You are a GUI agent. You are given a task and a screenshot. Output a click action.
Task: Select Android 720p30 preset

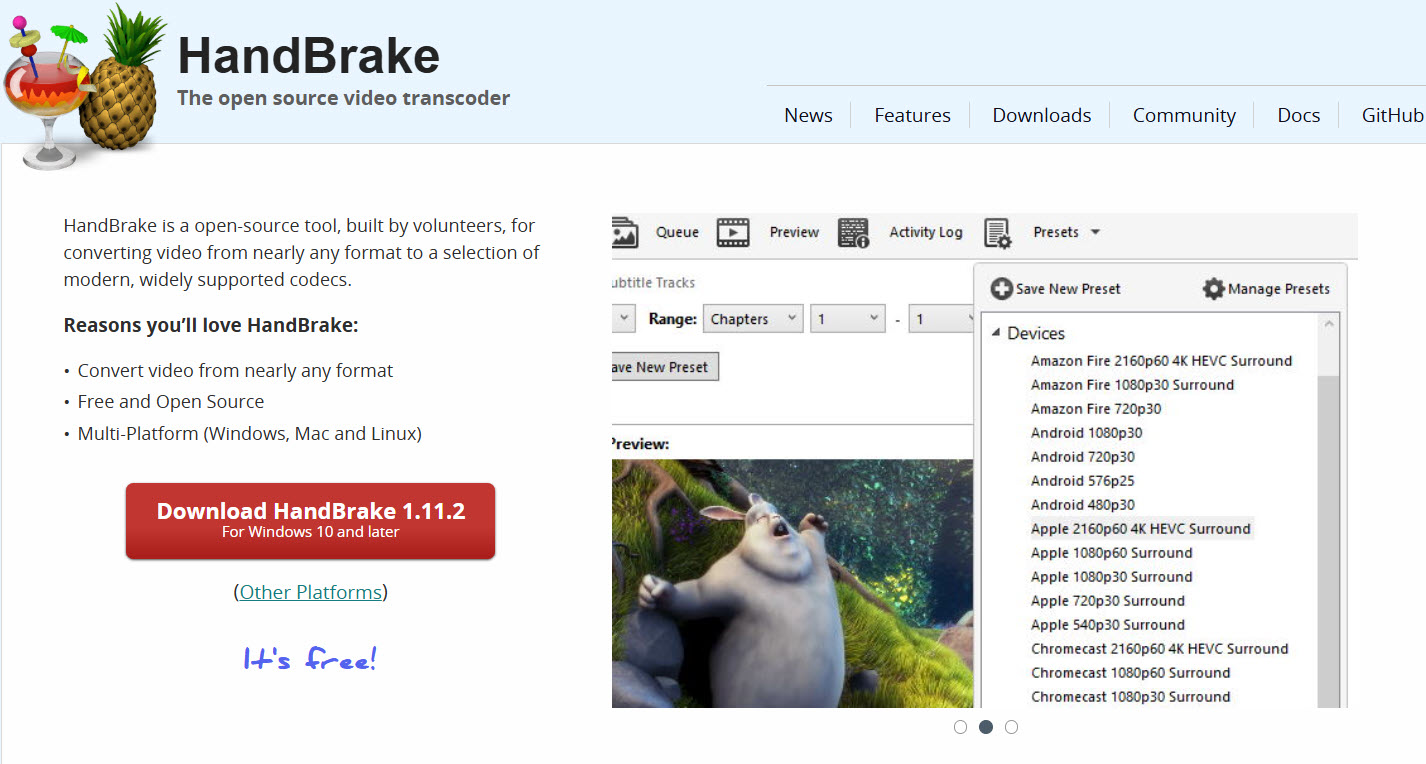pyautogui.click(x=1083, y=457)
